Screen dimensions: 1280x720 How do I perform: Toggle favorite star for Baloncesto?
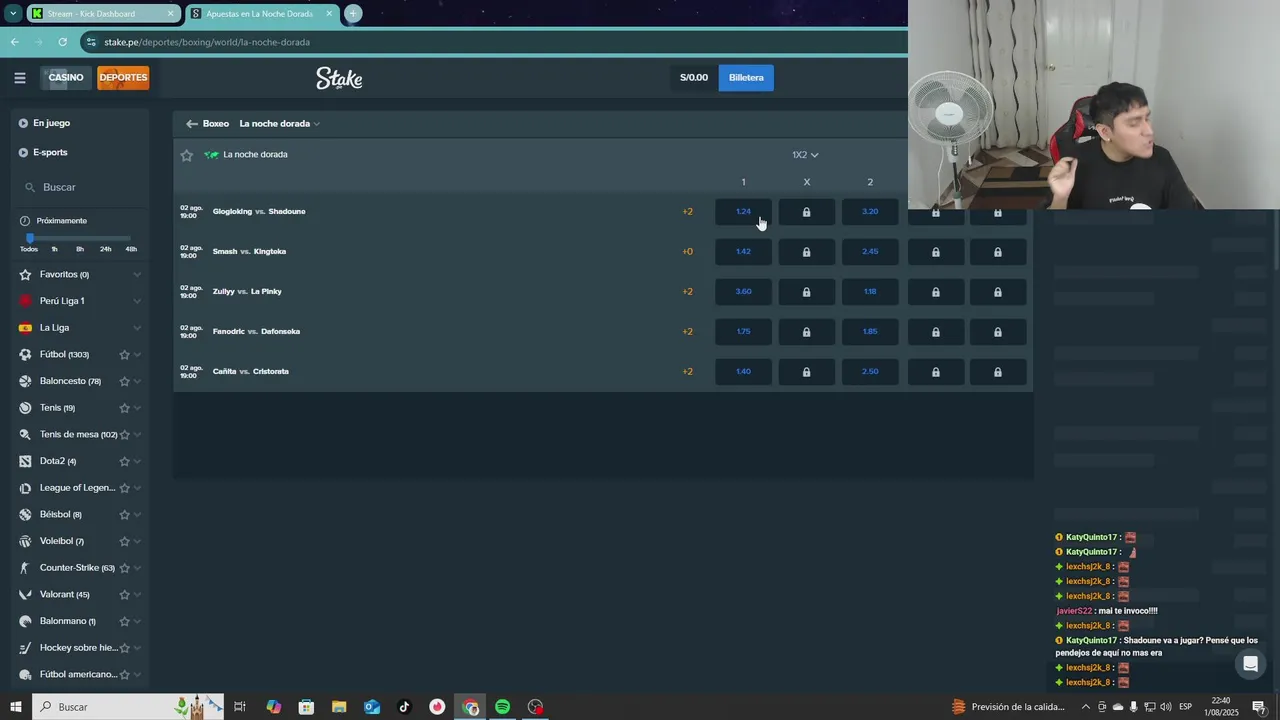[125, 381]
